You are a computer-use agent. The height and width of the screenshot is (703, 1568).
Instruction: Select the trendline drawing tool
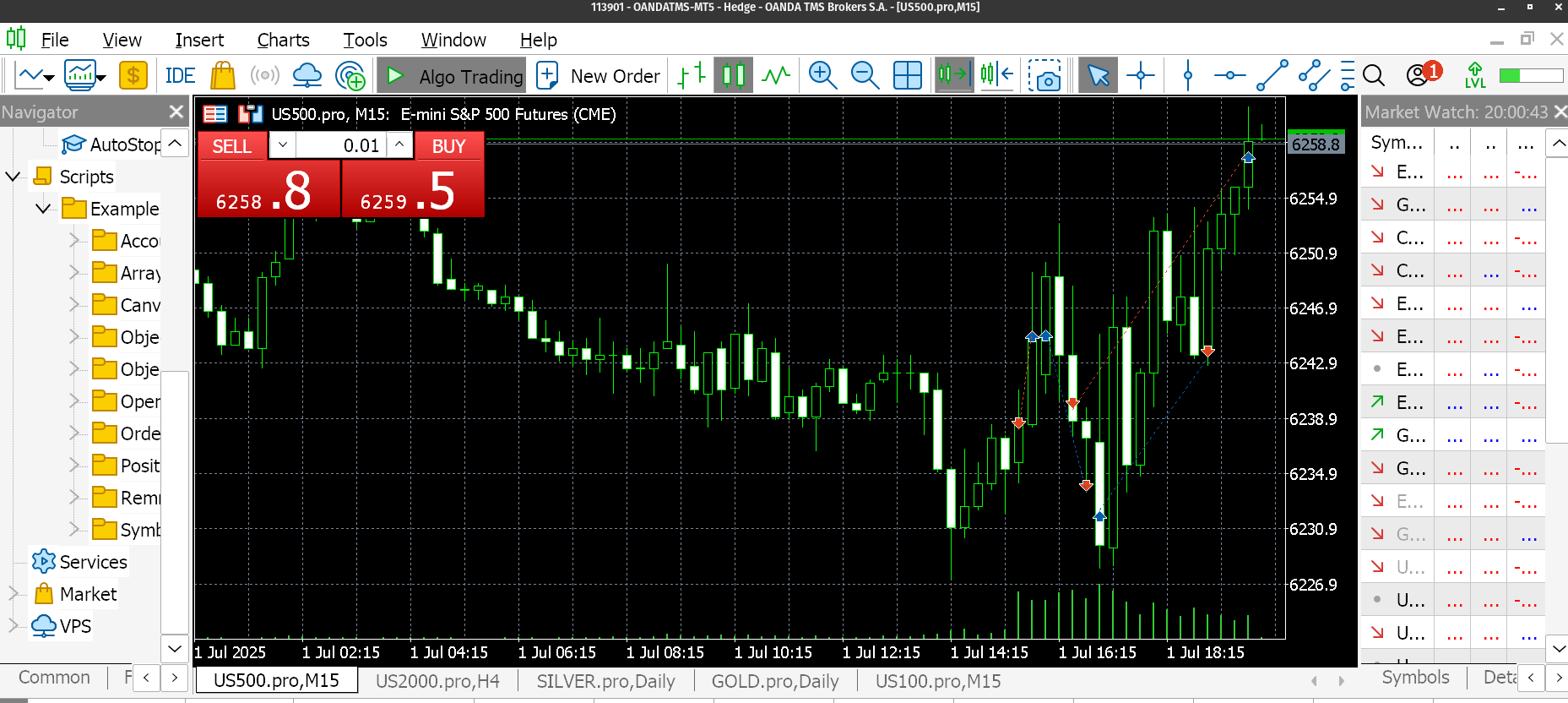tap(1272, 76)
